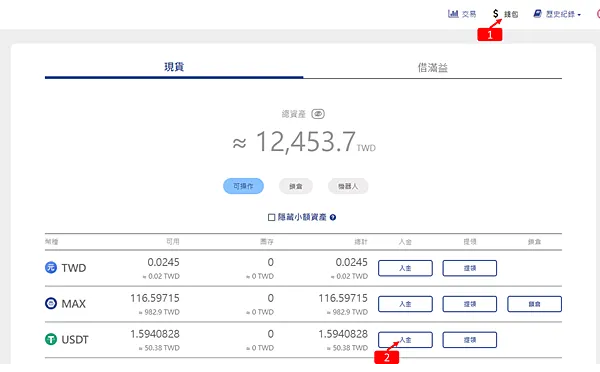Enable the 隱藏小額資產 checkbox
This screenshot has width=600, height=372.
pyautogui.click(x=271, y=217)
